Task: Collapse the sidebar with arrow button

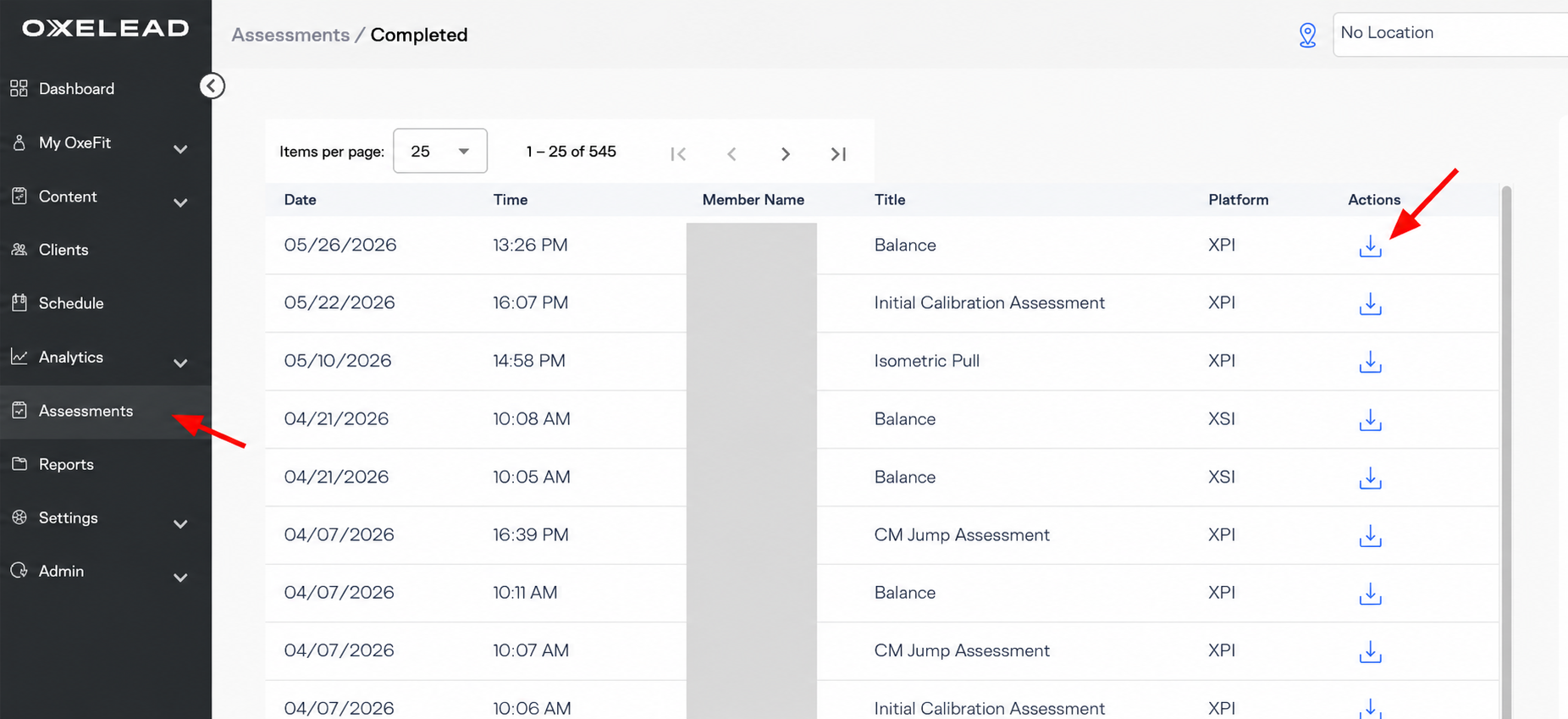Action: pyautogui.click(x=212, y=86)
